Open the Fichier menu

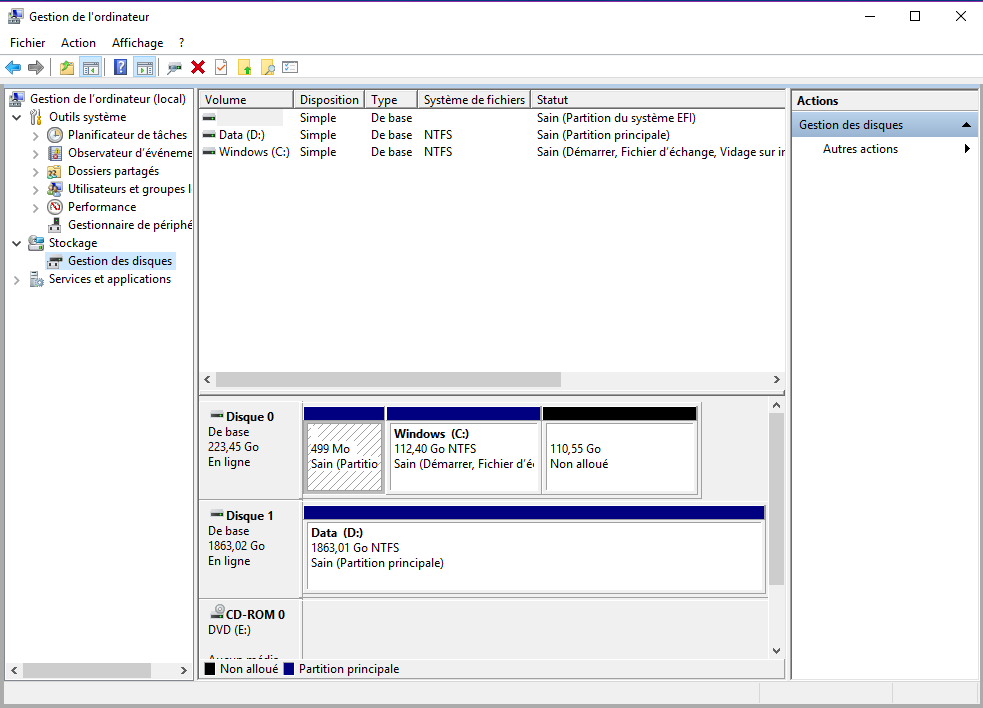[x=28, y=43]
